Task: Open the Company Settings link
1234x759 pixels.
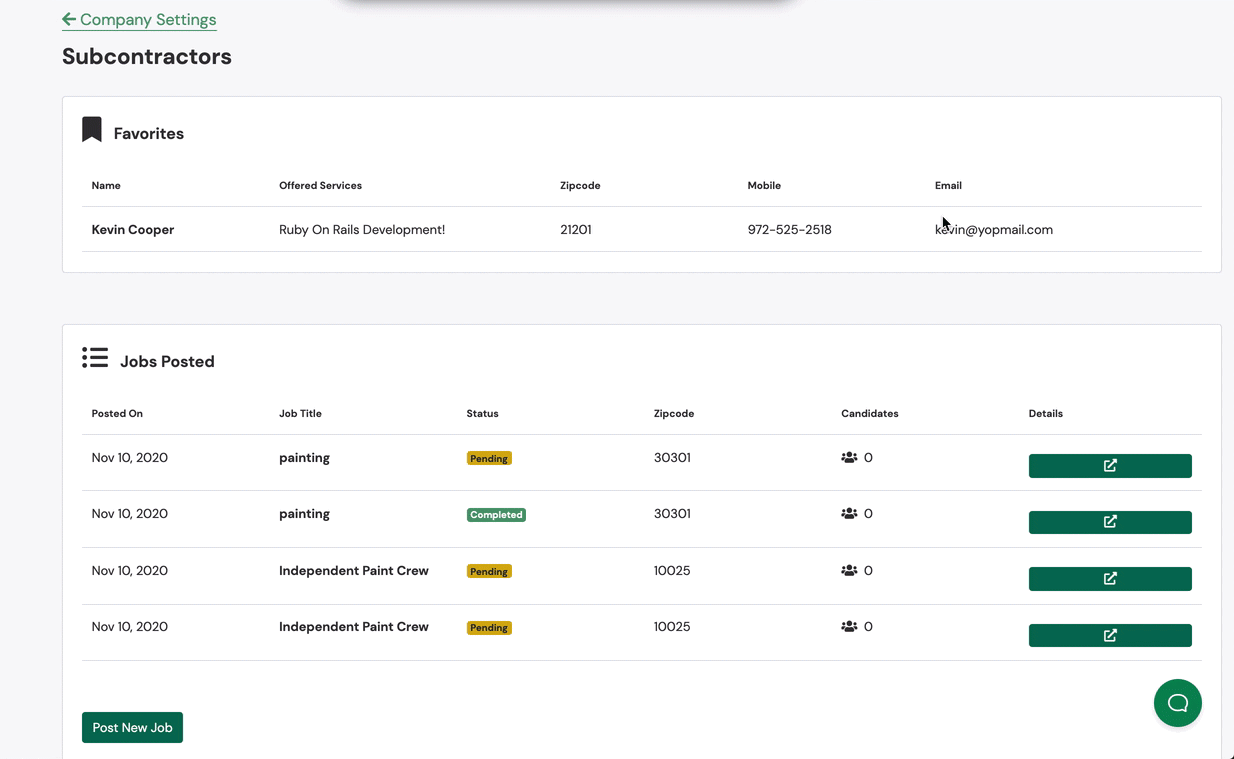Action: 147,20
